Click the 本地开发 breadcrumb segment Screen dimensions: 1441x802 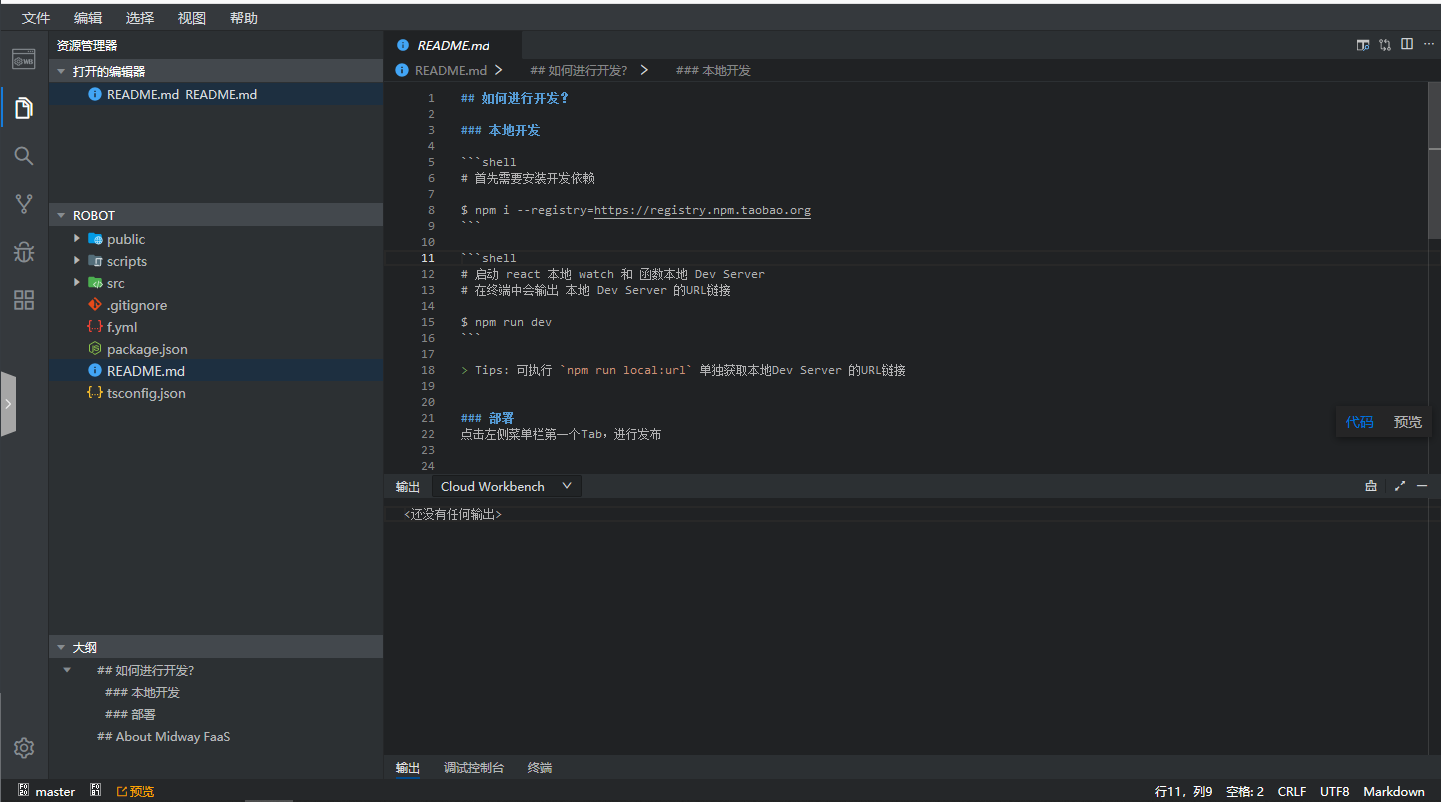coord(713,70)
